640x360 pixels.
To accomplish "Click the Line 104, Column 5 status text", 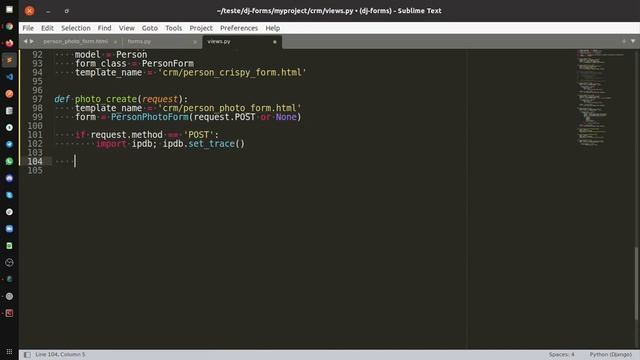I will (x=60, y=355).
